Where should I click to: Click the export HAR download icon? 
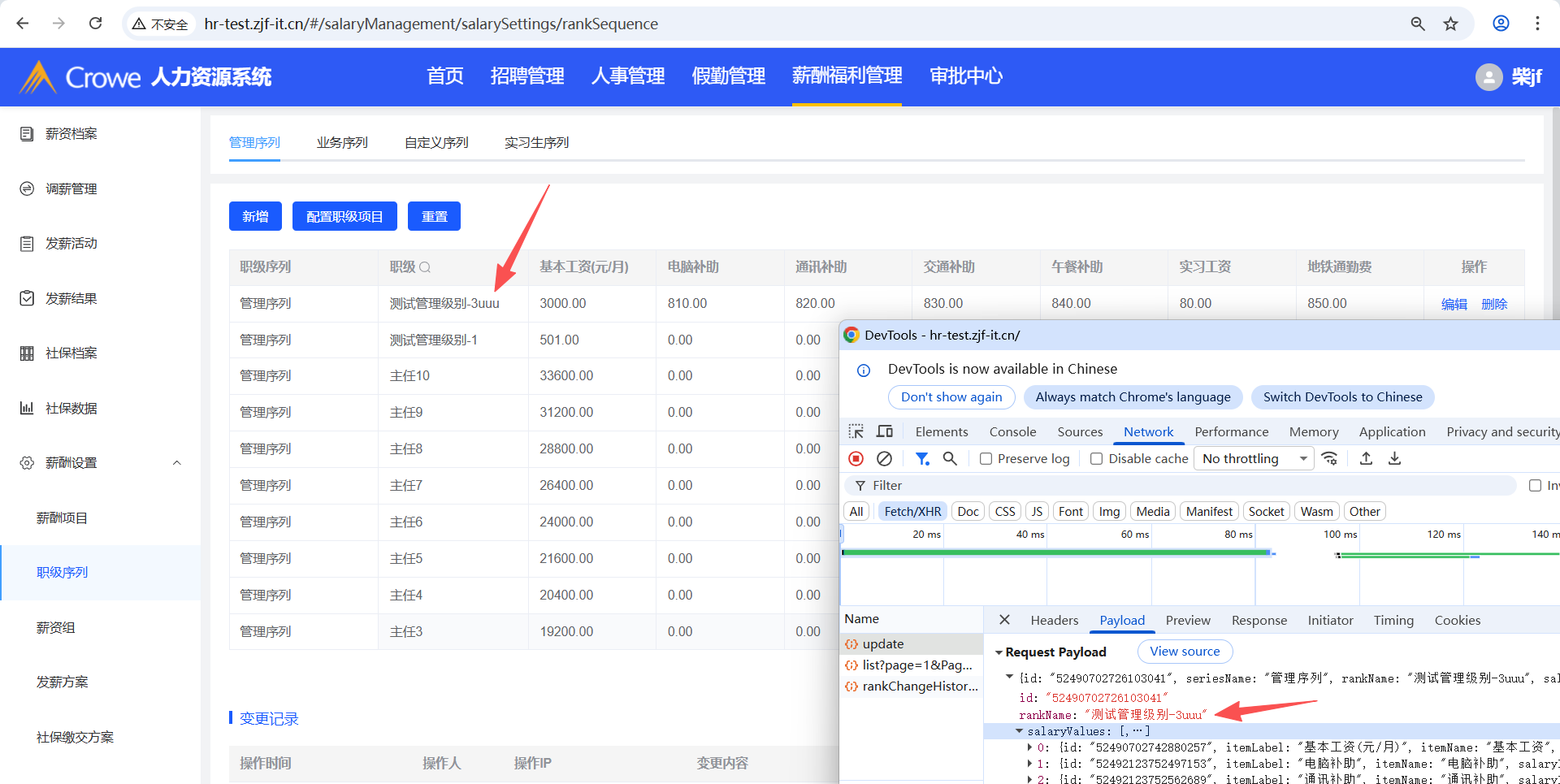[1394, 459]
